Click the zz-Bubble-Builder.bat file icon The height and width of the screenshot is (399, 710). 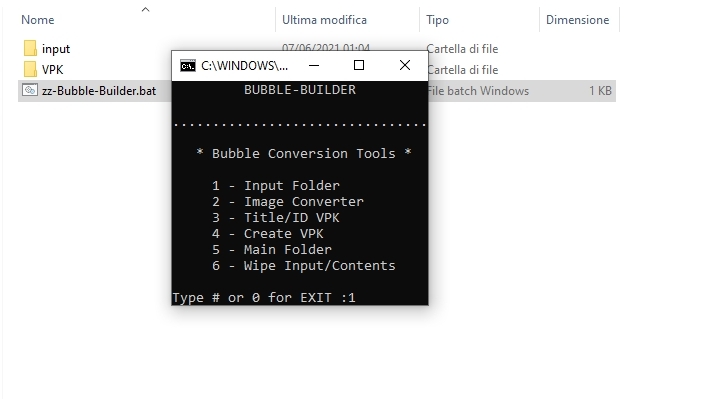[30, 90]
